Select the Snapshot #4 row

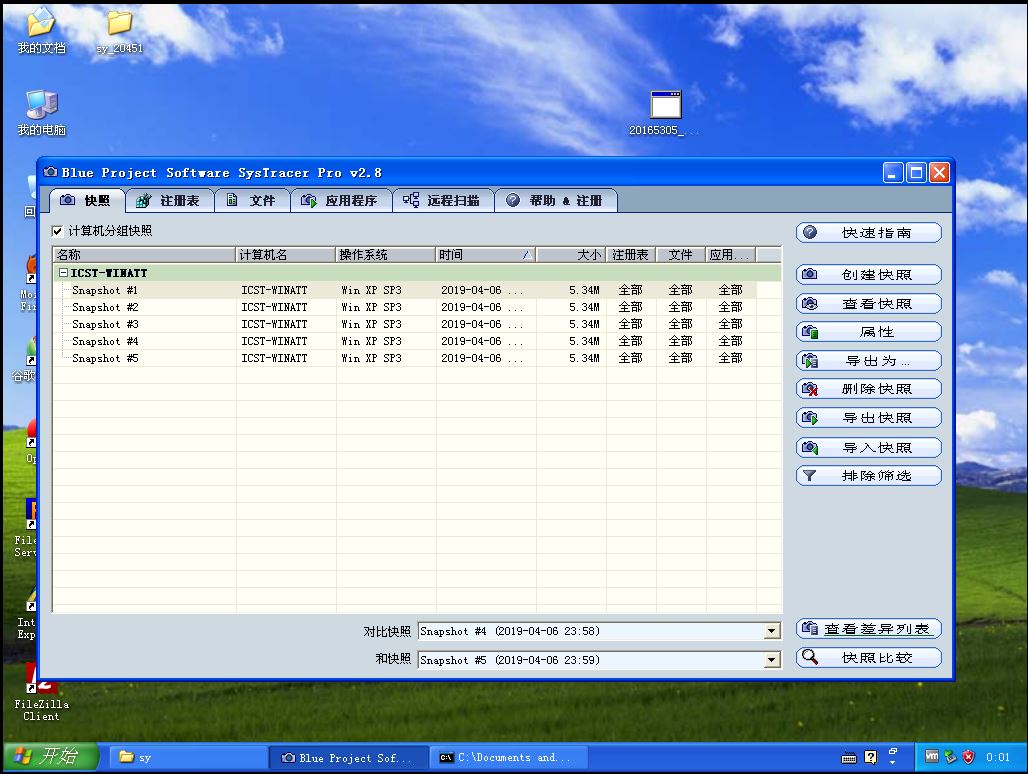pos(417,341)
